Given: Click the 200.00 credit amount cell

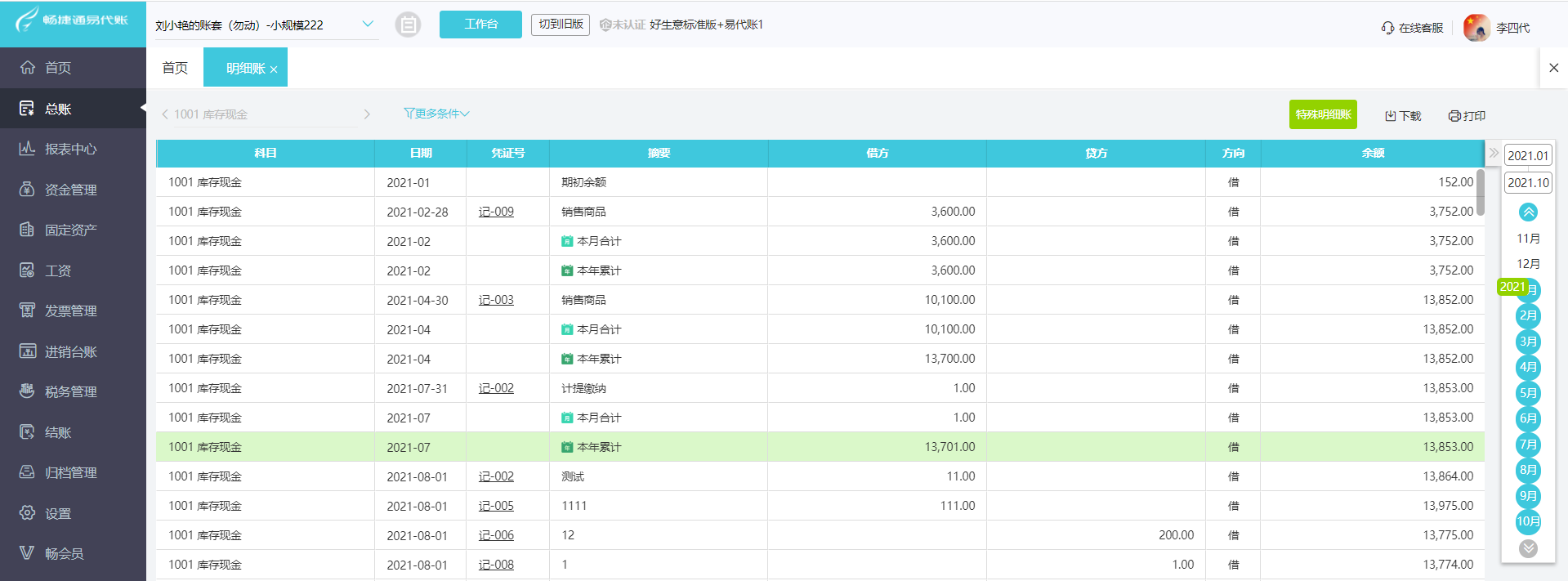Looking at the screenshot, I should pos(1096,535).
